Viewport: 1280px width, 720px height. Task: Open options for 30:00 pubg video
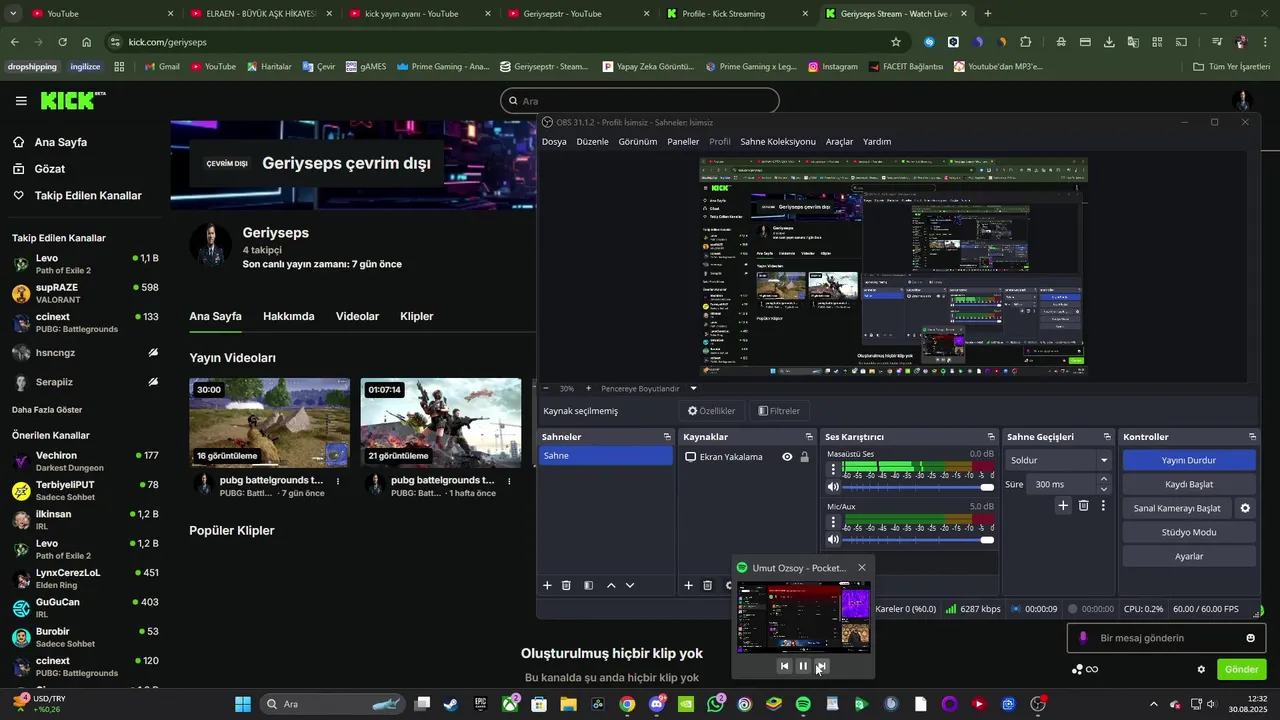(x=338, y=481)
